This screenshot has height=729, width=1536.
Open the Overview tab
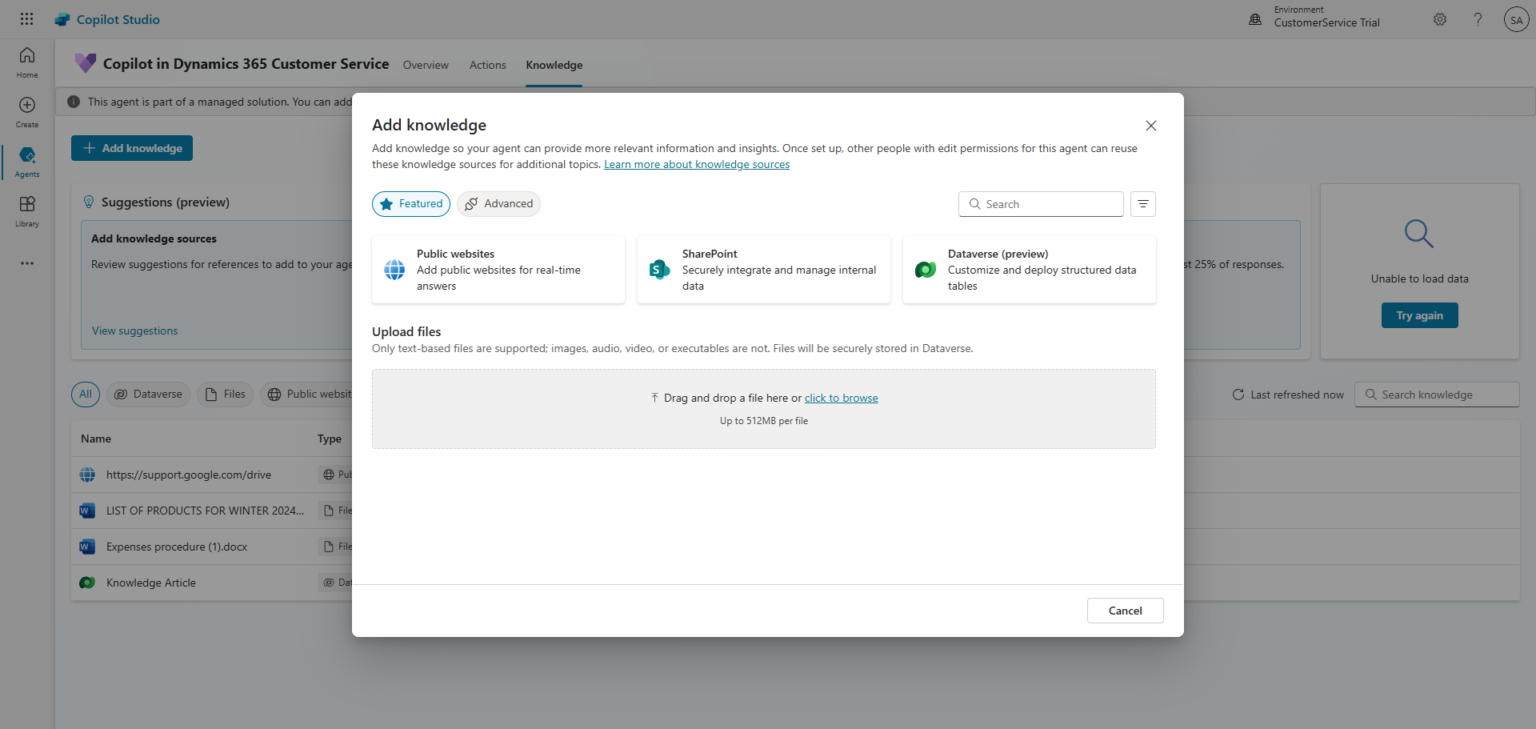point(425,64)
